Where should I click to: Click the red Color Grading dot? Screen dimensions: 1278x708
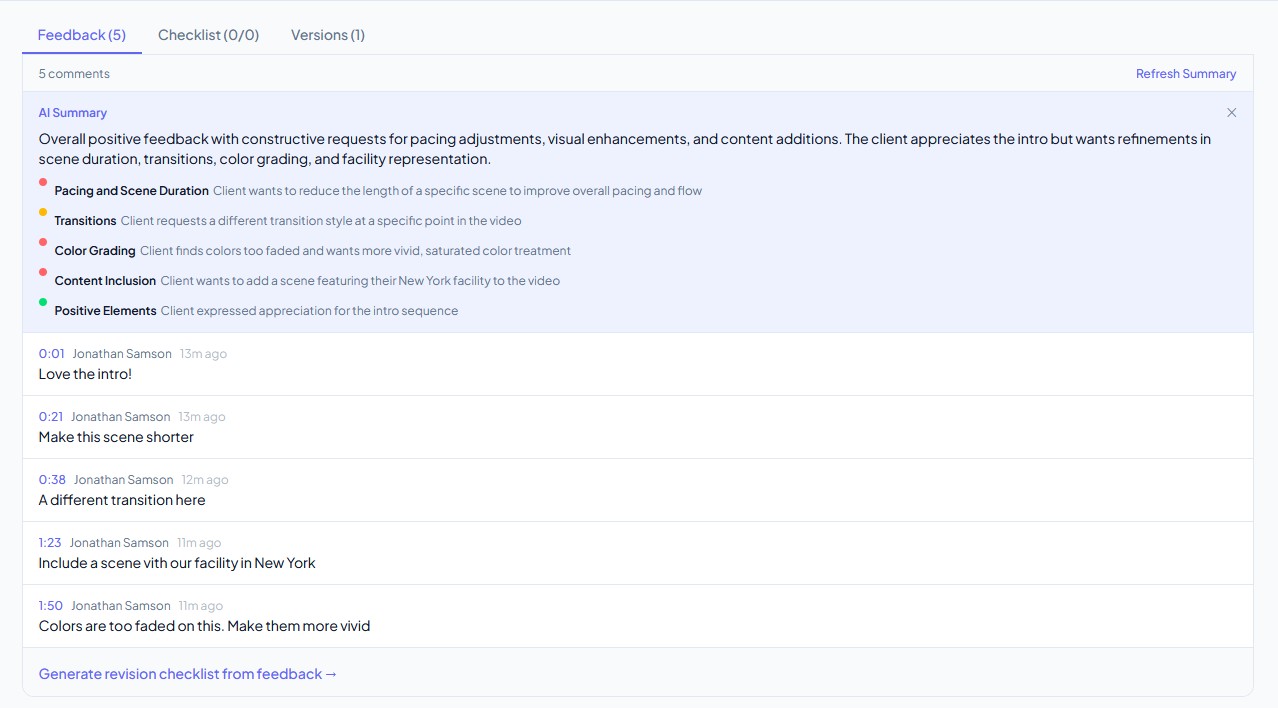[x=43, y=242]
